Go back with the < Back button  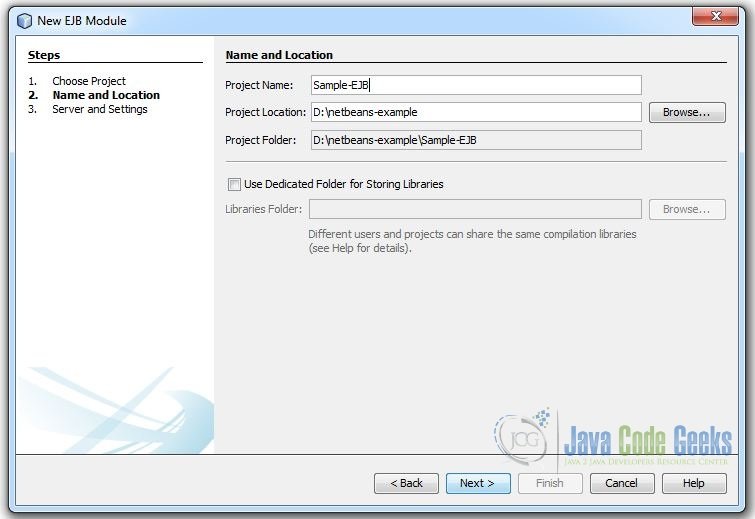tap(406, 483)
